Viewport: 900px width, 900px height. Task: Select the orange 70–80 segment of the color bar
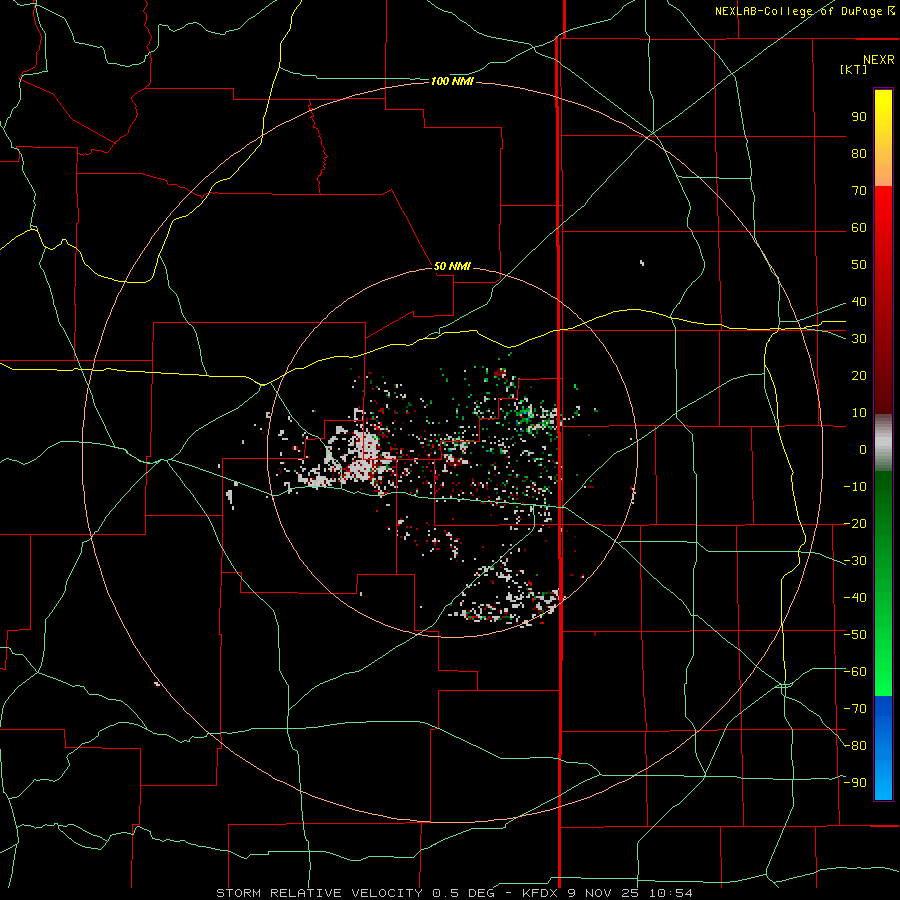[883, 168]
